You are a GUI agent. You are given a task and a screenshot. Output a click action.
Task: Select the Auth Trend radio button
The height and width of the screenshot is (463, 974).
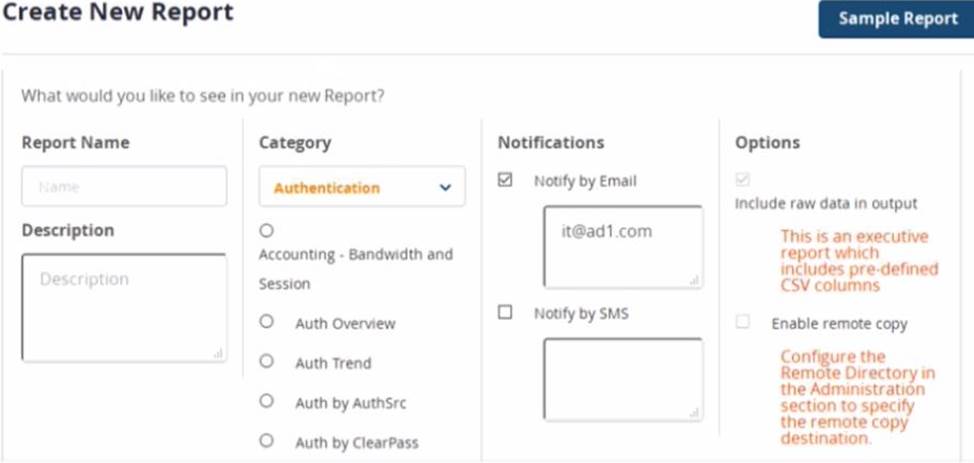click(x=267, y=361)
